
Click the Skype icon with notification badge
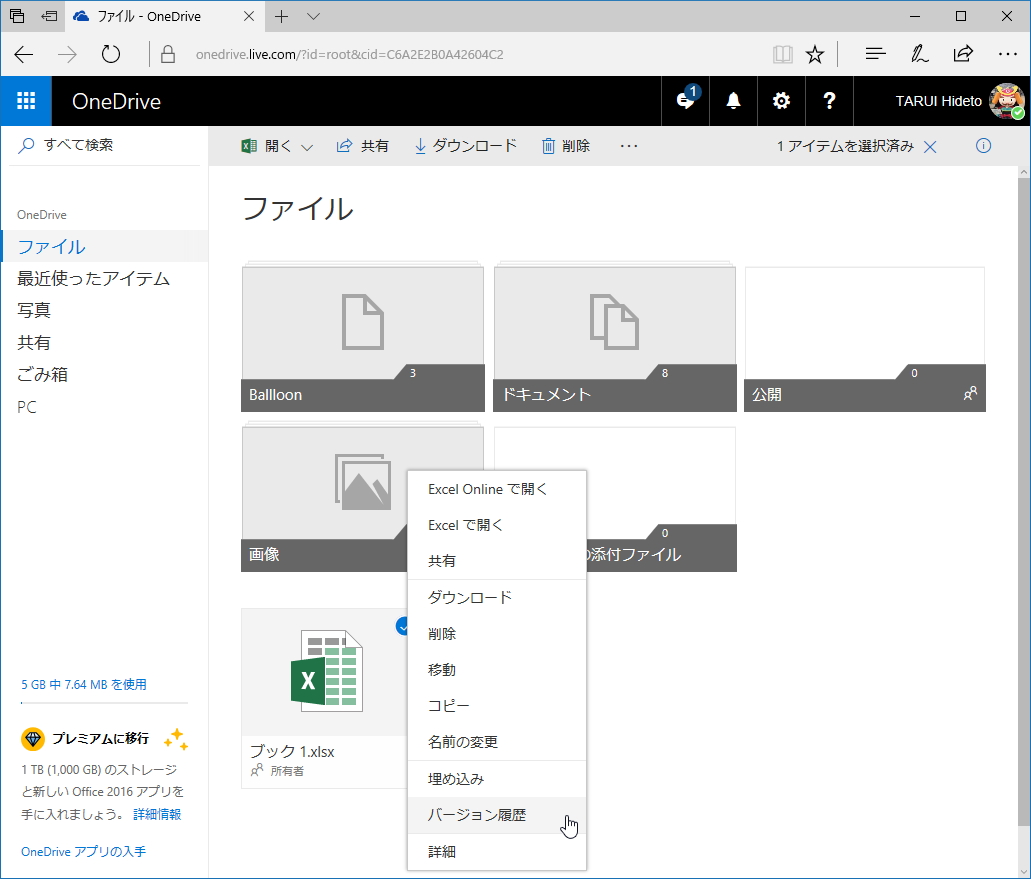(686, 101)
